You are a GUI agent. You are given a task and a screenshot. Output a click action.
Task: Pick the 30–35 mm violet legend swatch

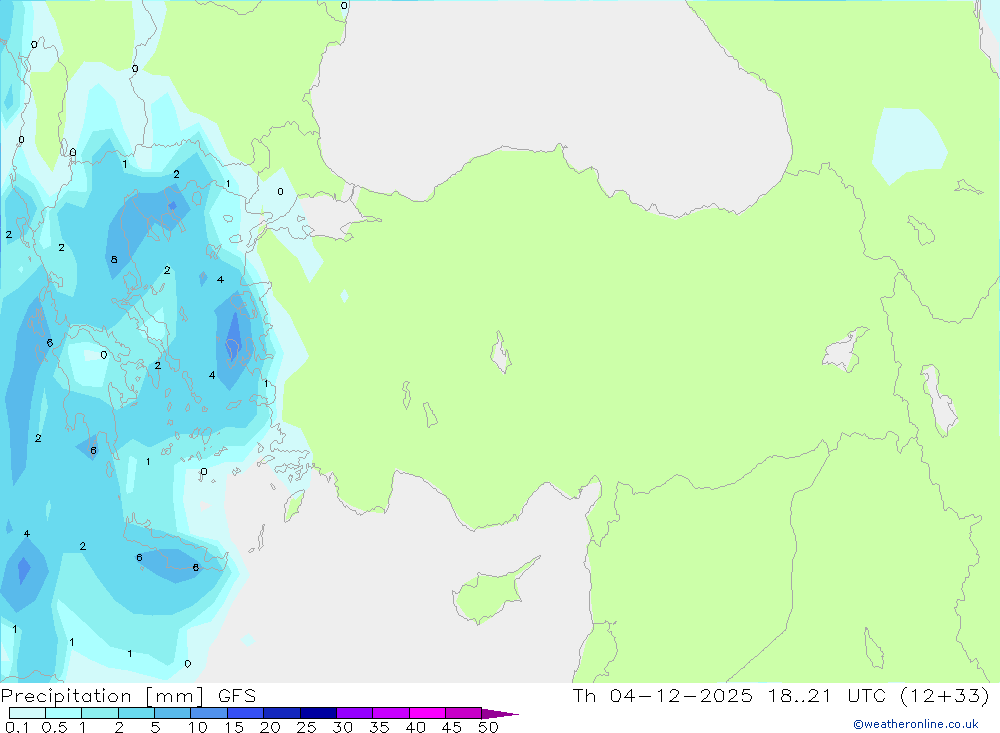pos(354,713)
